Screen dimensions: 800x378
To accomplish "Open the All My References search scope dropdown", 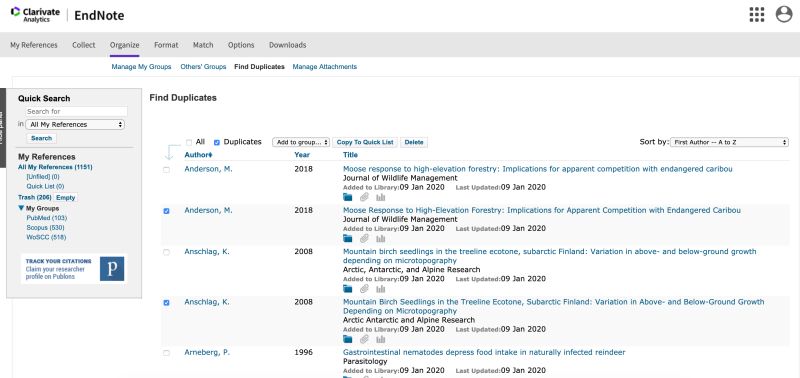I will [75, 124].
